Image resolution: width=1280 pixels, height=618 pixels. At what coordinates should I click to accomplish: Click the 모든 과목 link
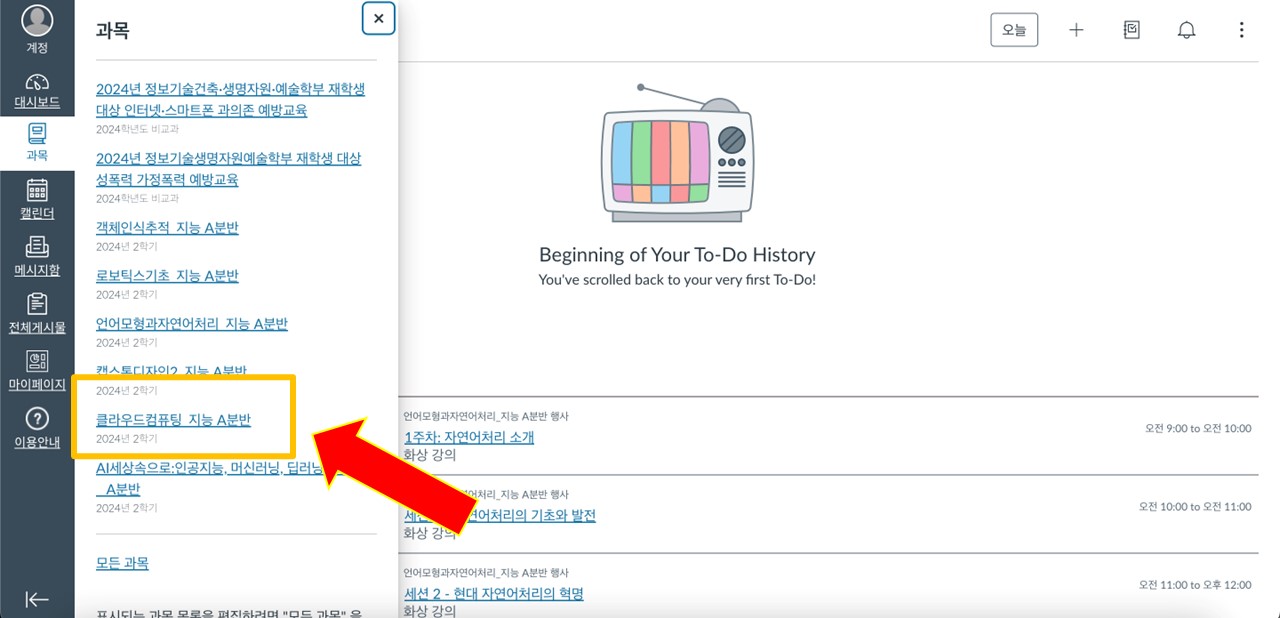coord(122,563)
